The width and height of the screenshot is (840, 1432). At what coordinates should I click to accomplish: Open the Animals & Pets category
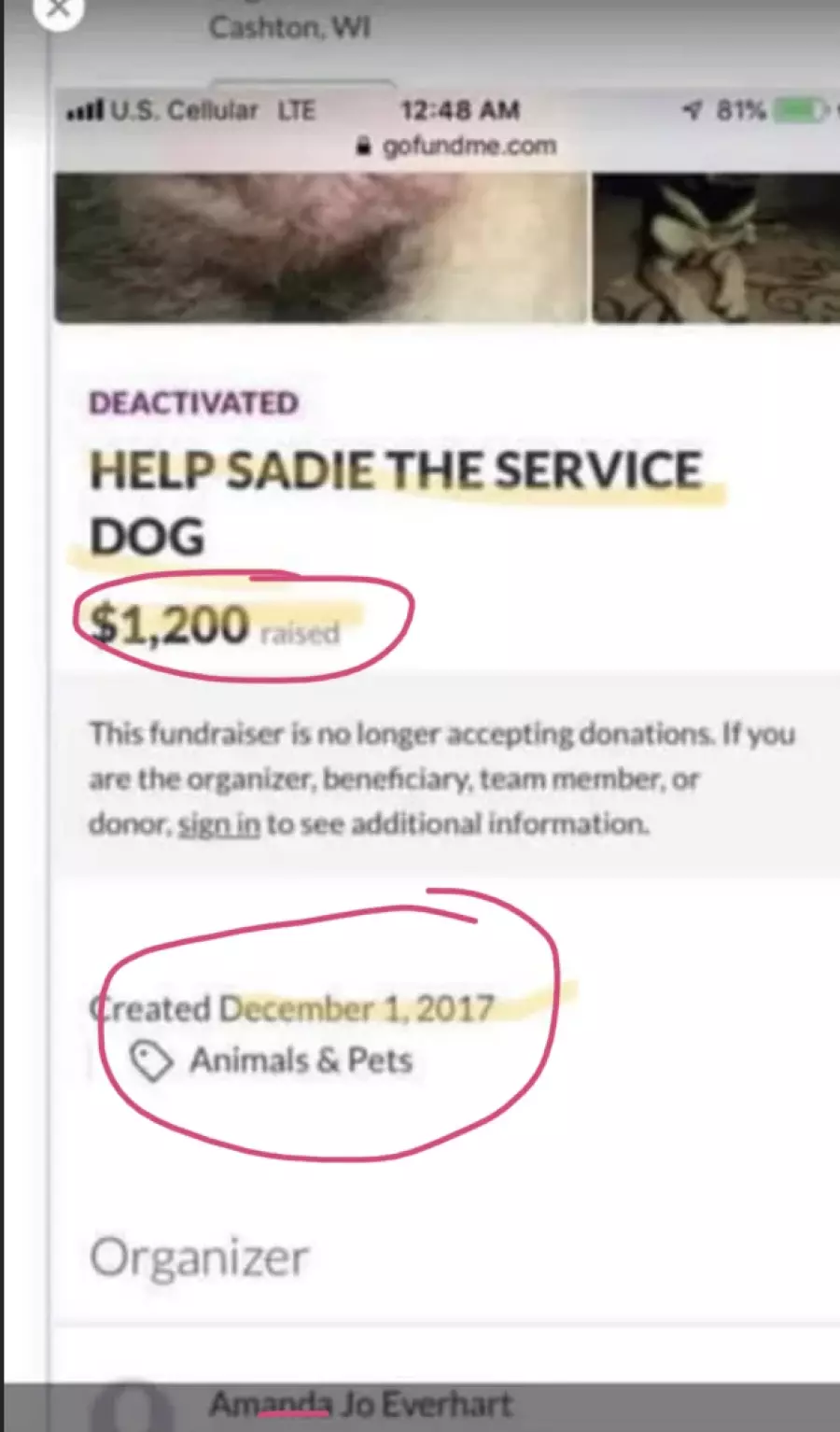pyautogui.click(x=301, y=1060)
